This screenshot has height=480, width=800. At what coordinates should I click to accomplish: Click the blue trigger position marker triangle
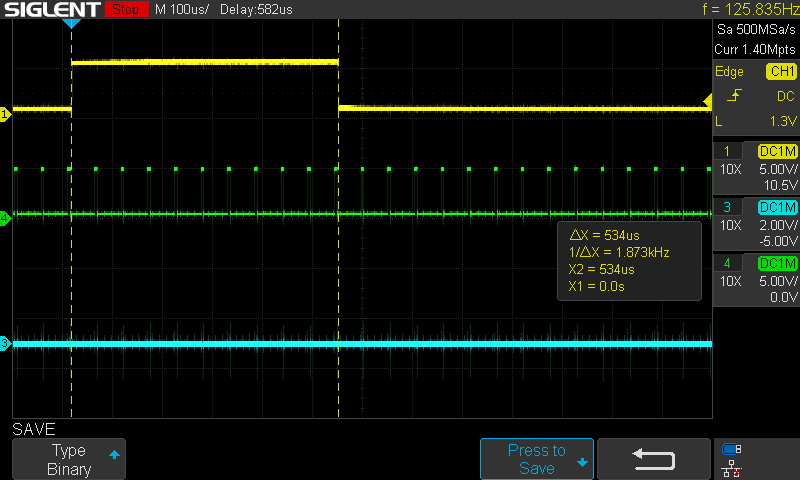pos(71,22)
